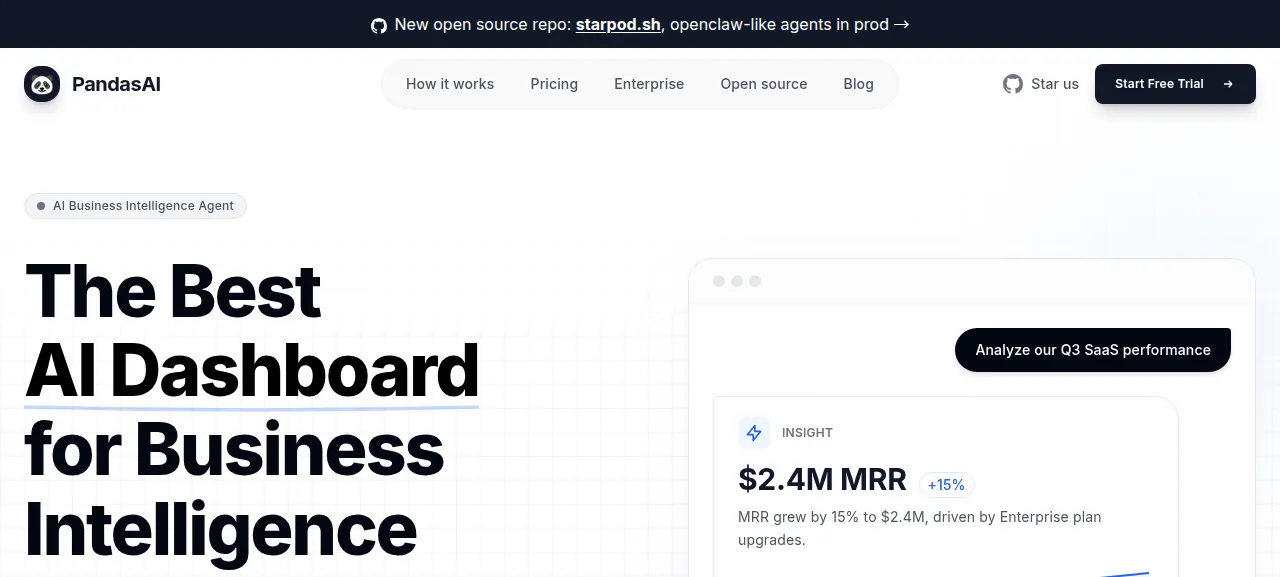Click "openclaw-like agents in prod" banner text
Screen dimensions: 1280x577
click(779, 25)
